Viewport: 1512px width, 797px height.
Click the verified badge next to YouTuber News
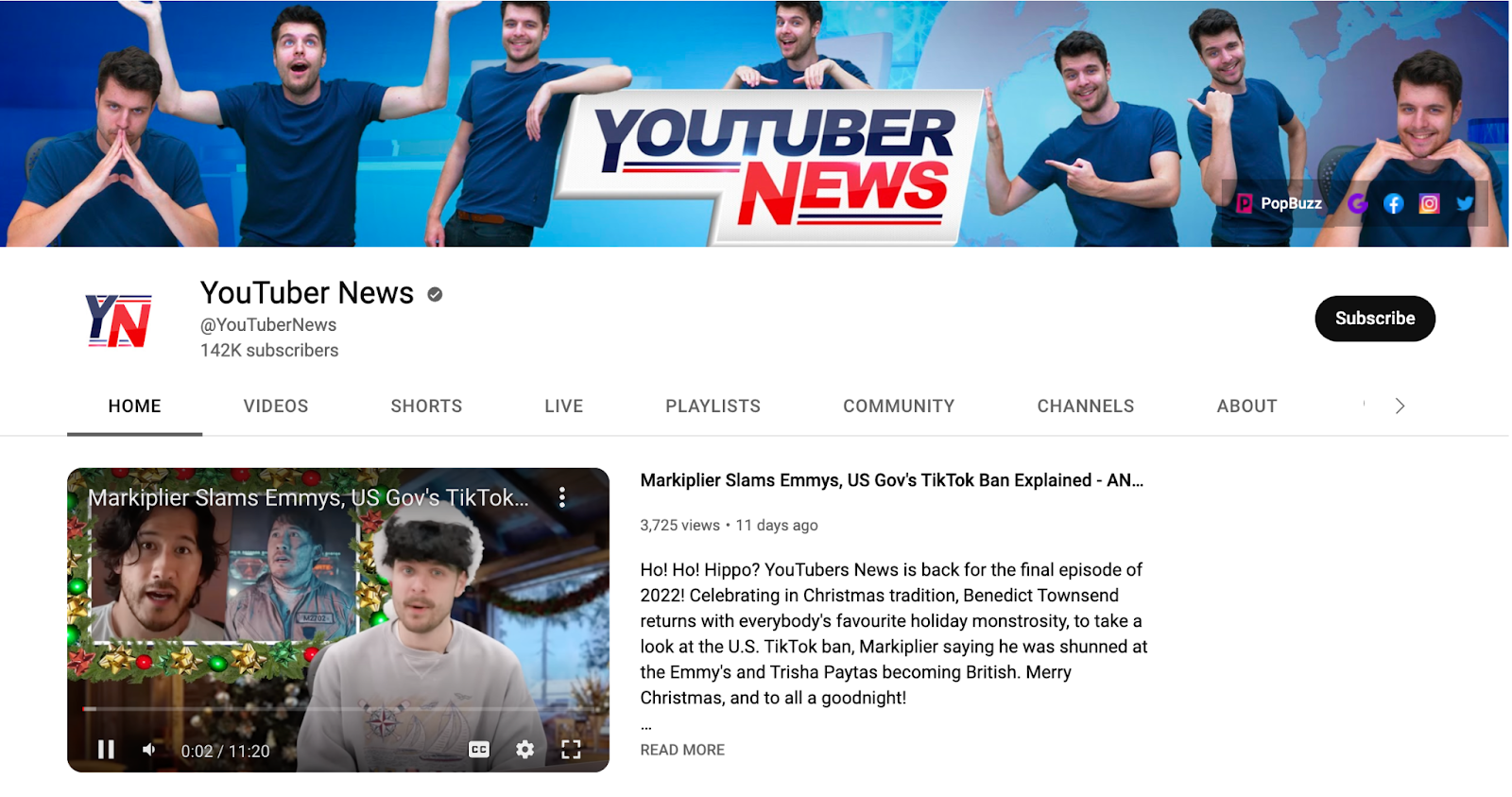[x=435, y=294]
